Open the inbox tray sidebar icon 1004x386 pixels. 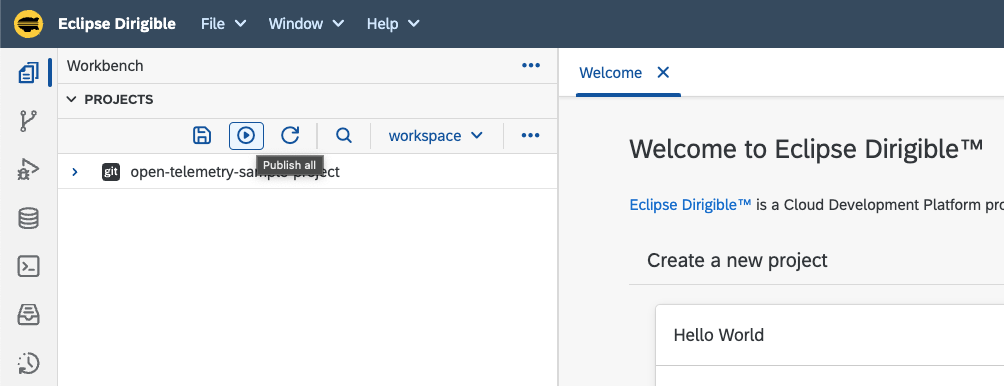[28, 315]
